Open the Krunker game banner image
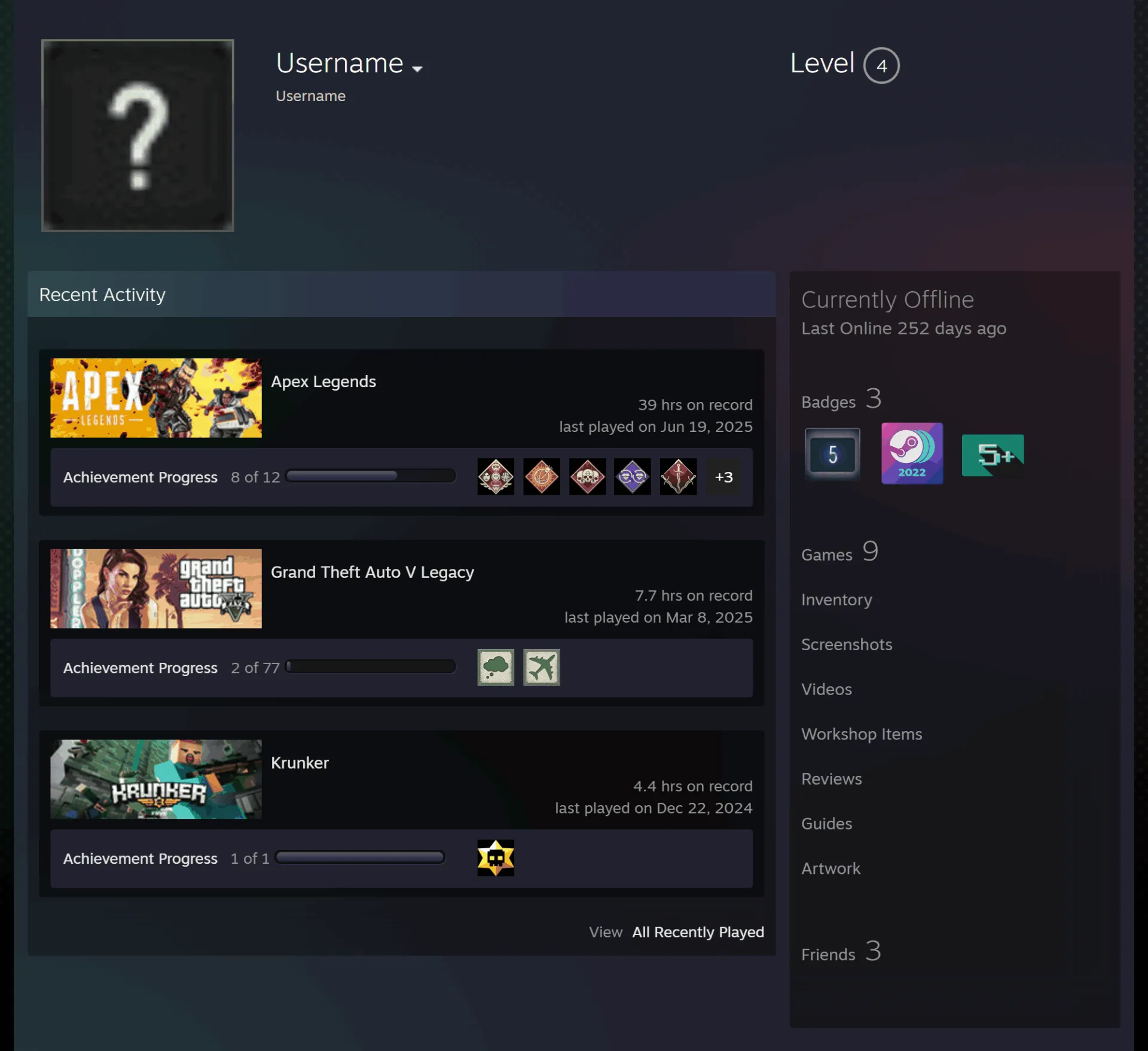 156,779
